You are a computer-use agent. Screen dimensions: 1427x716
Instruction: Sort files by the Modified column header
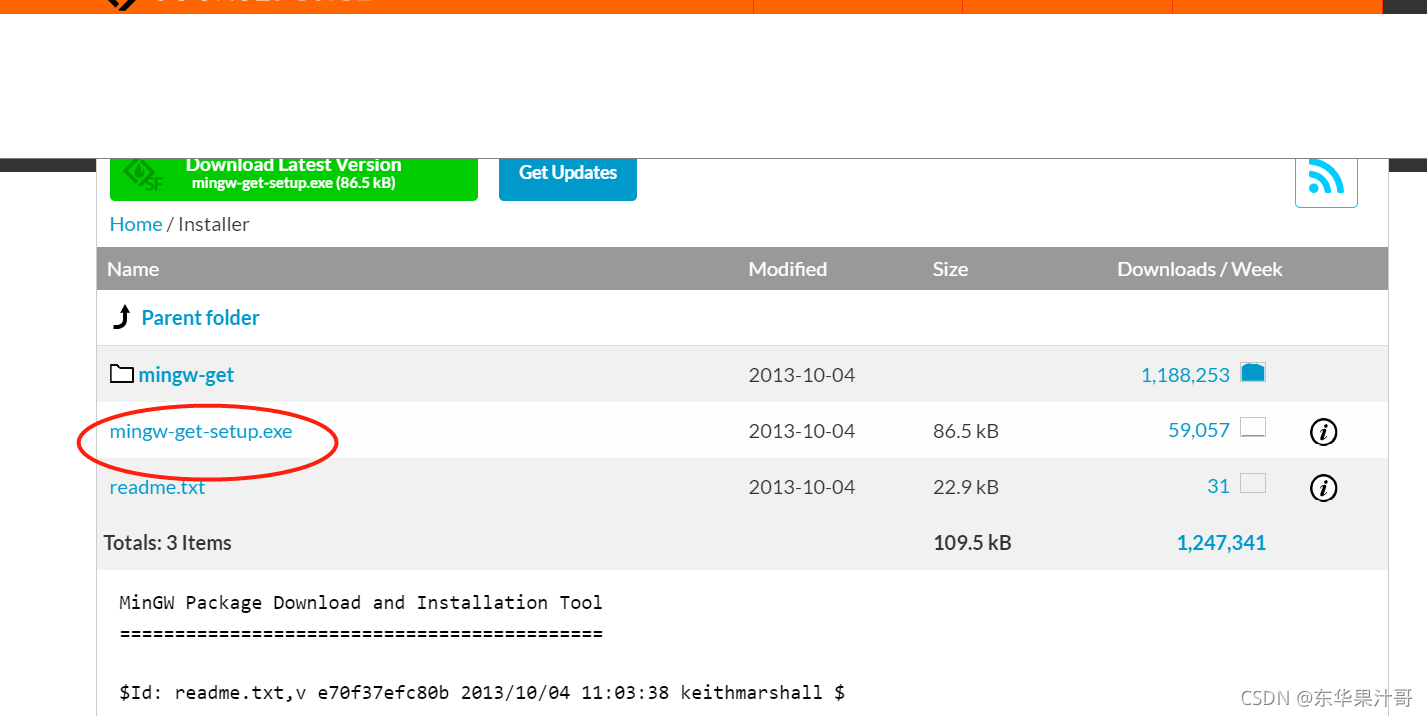click(x=787, y=268)
